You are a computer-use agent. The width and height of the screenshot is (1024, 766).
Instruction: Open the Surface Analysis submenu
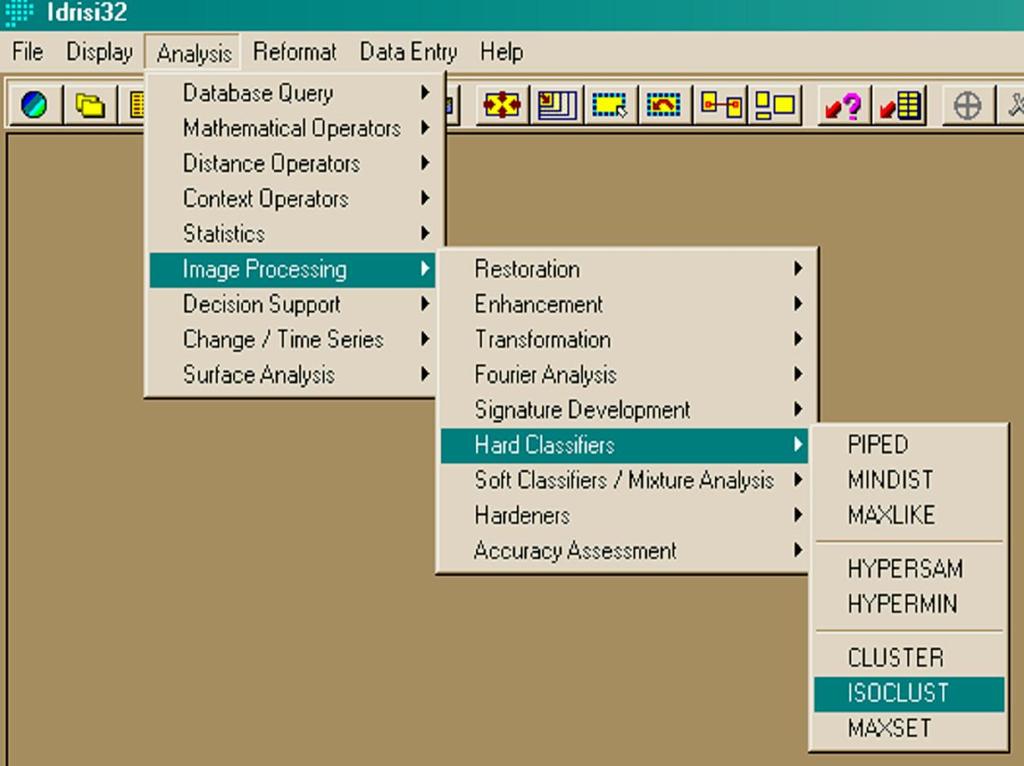(x=293, y=375)
